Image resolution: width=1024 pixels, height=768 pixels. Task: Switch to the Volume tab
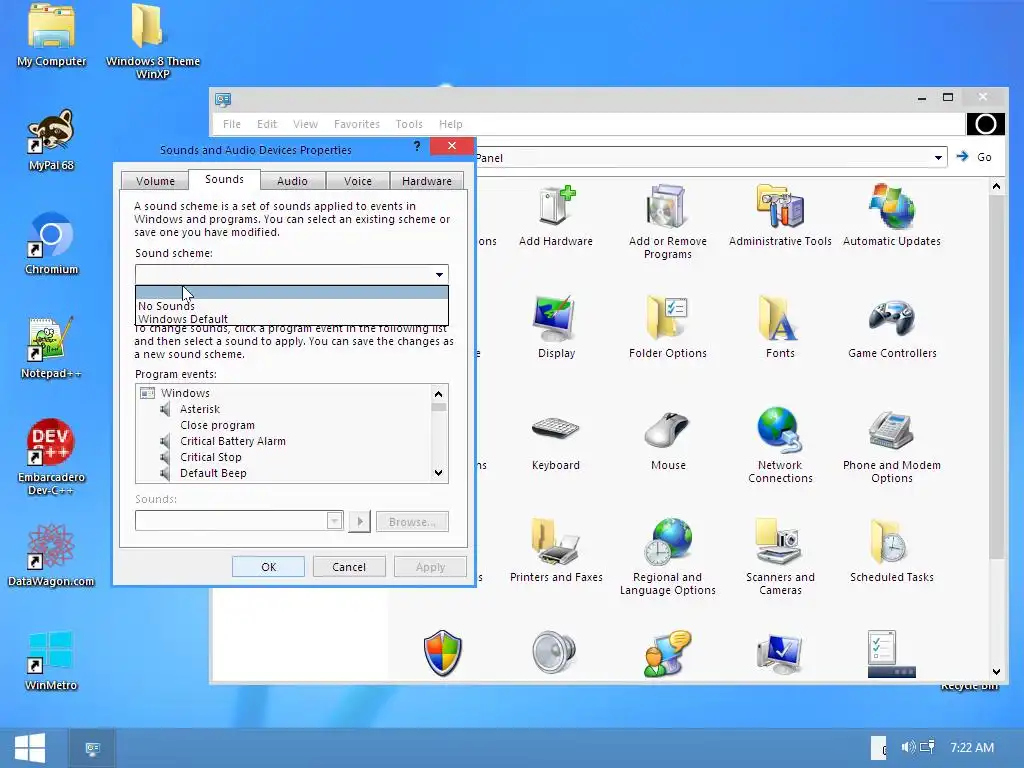[155, 181]
